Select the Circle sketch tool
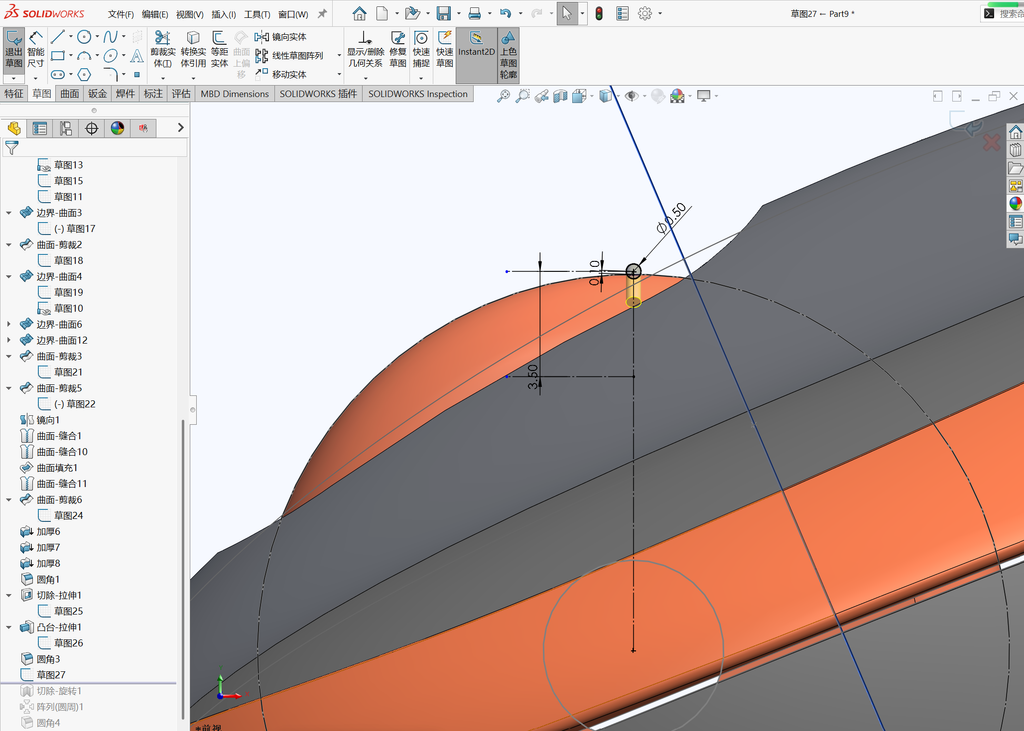The image size is (1024, 731). pyautogui.click(x=84, y=37)
